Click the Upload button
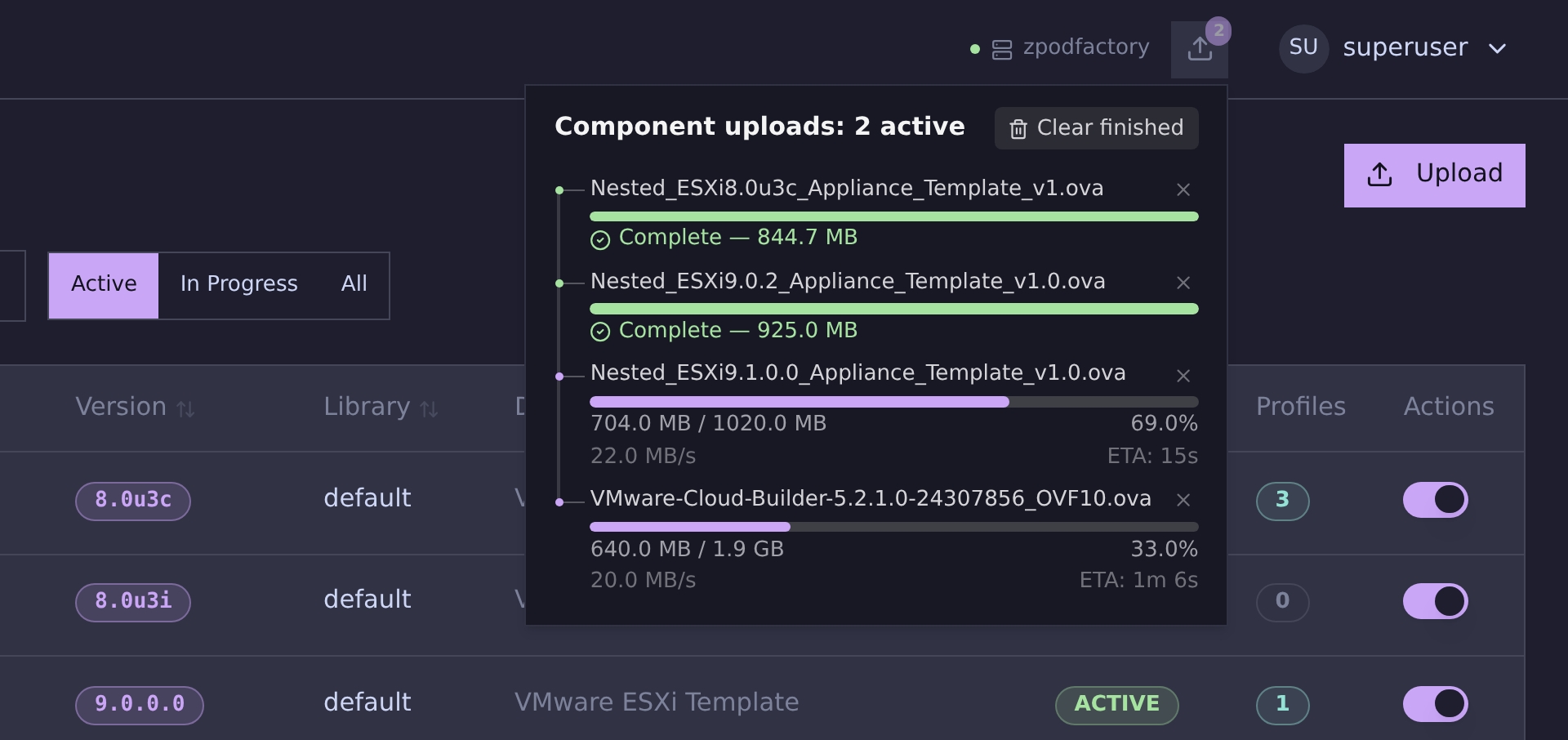Screen dimensions: 1568x740 [1434, 175]
